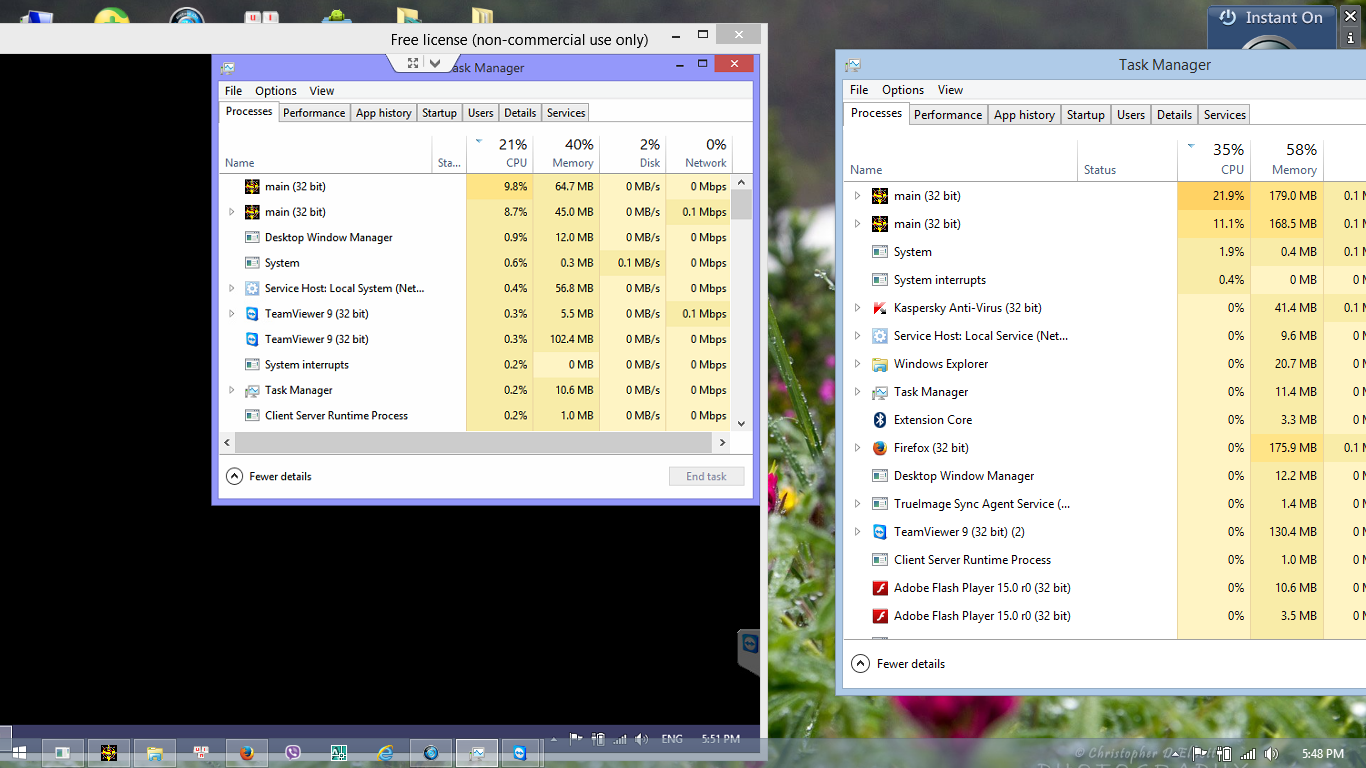Sort by Network column in left Task Manager
1366x768 pixels.
coord(699,154)
